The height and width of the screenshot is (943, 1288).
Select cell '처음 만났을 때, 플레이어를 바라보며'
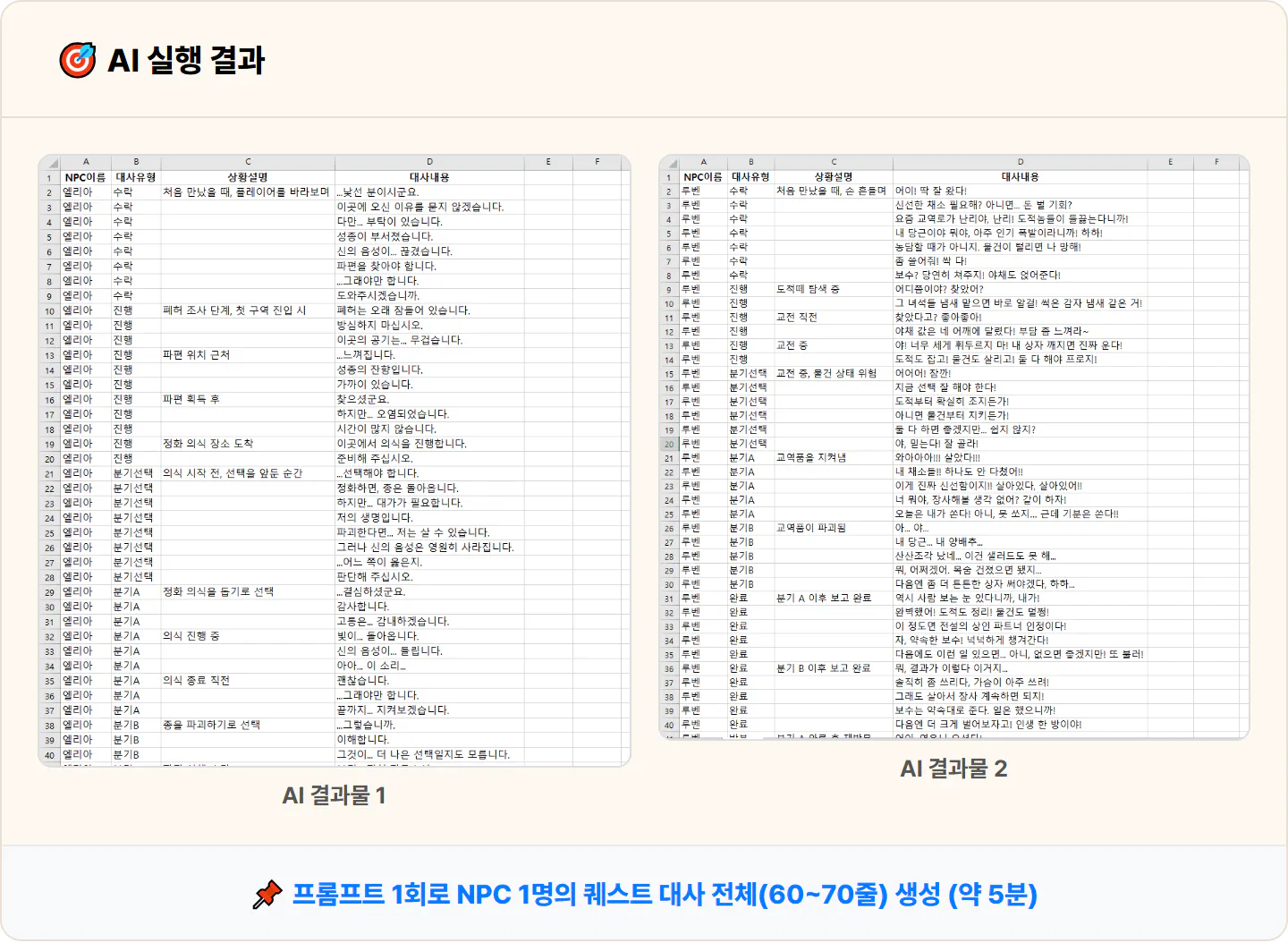pyautogui.click(x=248, y=191)
